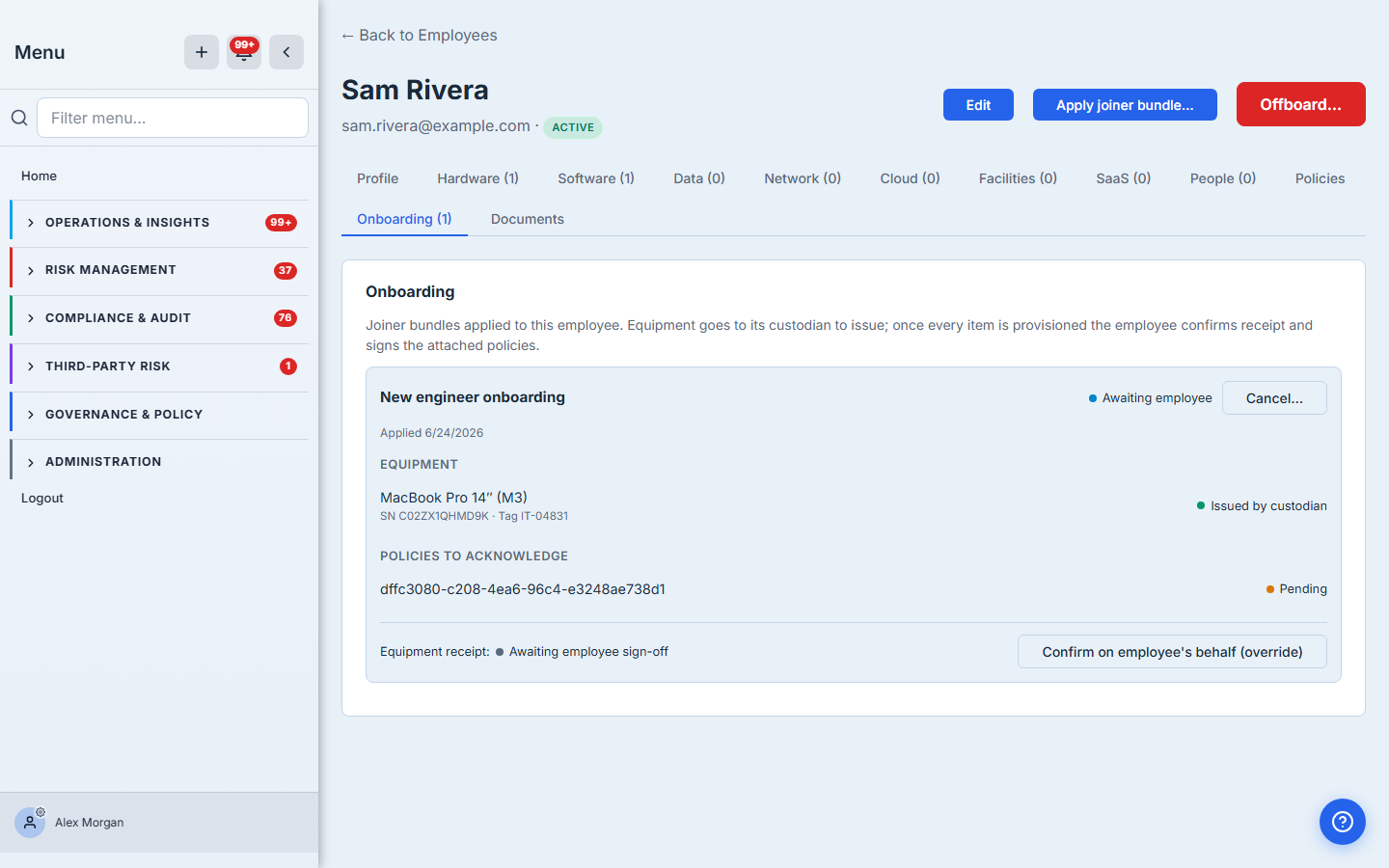Click New engineer onboarding title

[x=473, y=397]
